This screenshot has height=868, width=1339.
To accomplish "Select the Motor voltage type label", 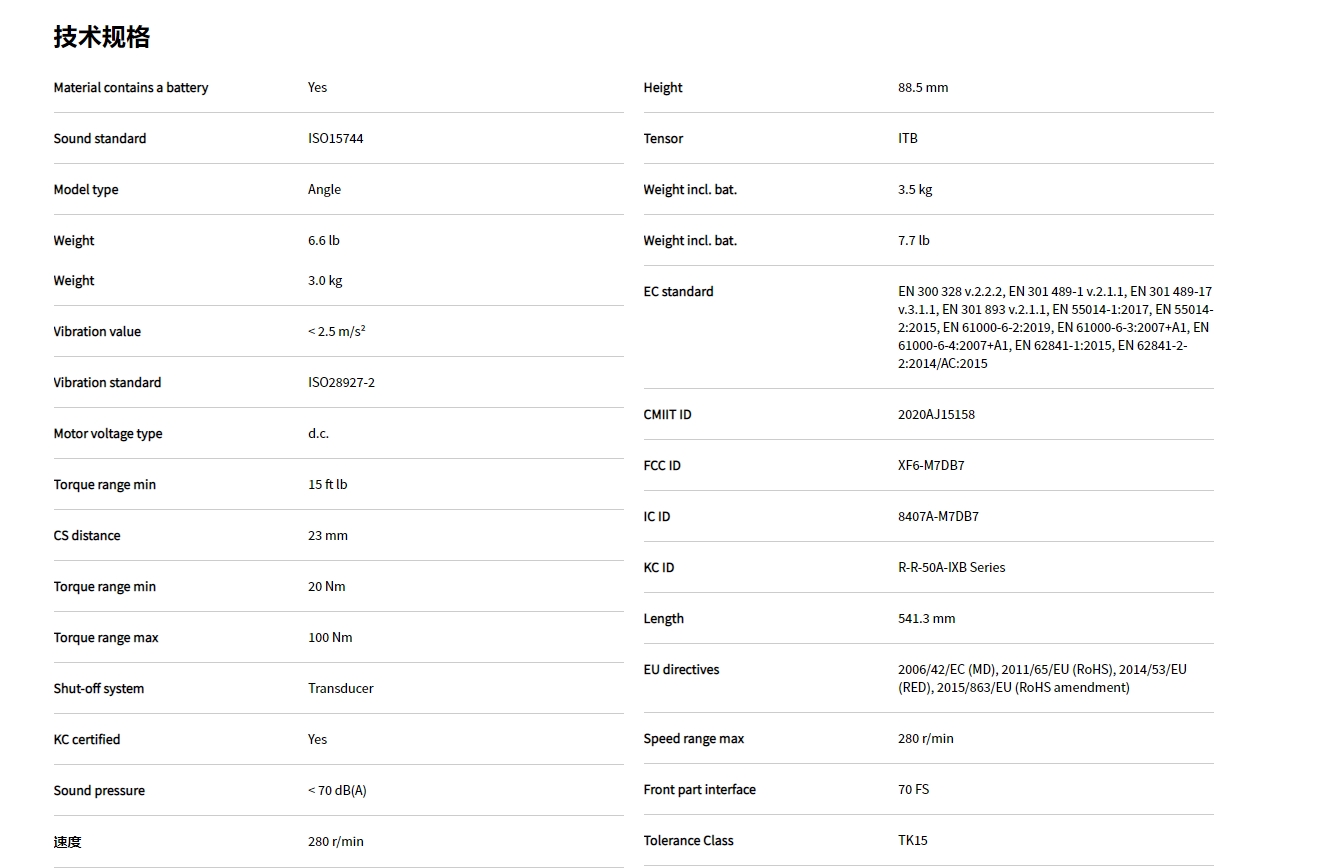I will (108, 434).
